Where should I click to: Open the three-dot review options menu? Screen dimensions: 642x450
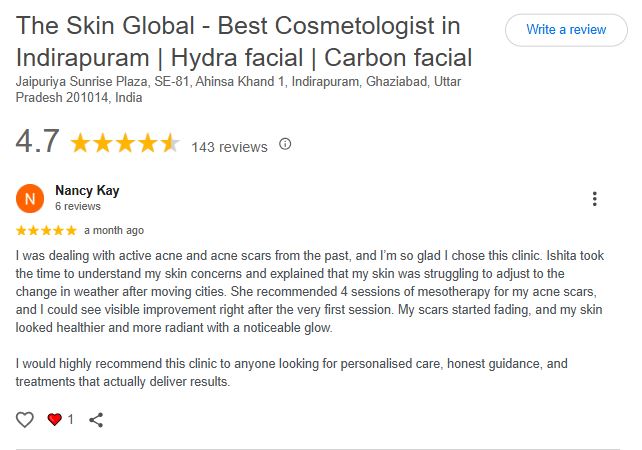(x=595, y=199)
